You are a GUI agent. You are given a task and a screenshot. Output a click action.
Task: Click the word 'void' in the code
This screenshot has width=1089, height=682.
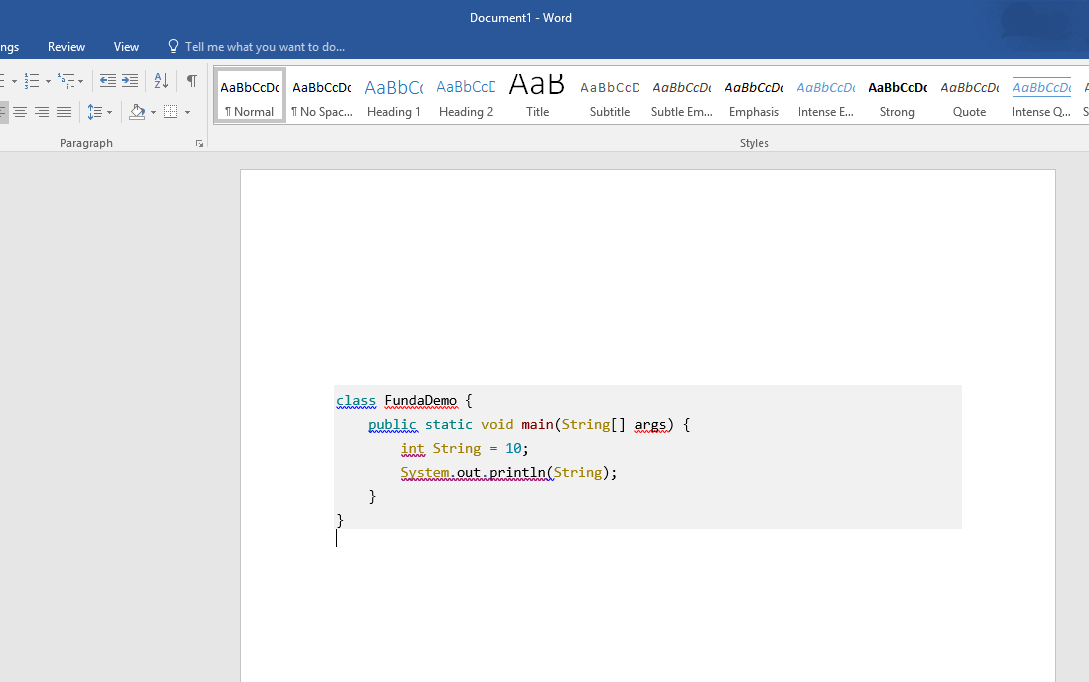click(x=497, y=424)
